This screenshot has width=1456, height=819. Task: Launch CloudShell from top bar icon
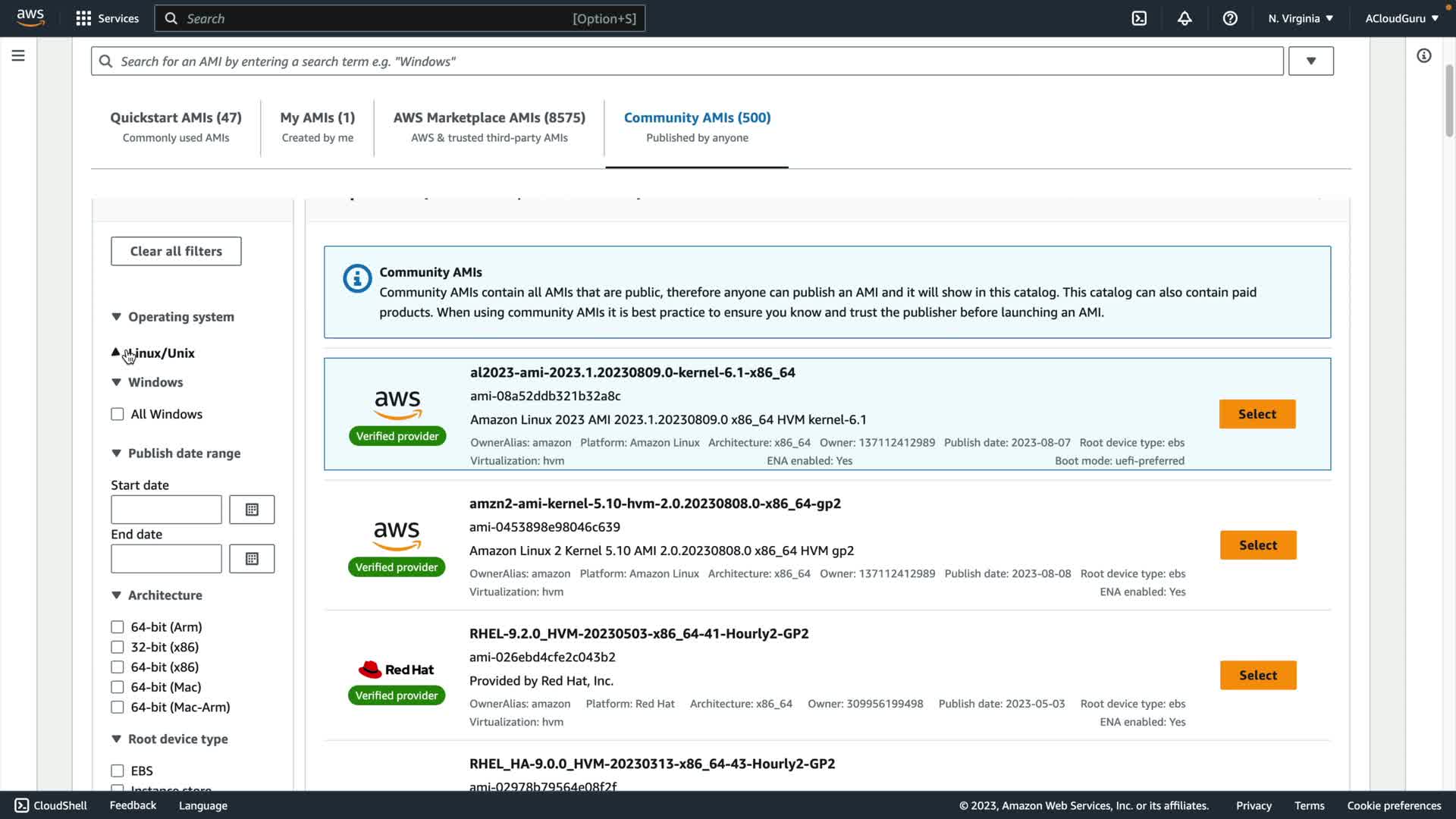(x=1139, y=18)
